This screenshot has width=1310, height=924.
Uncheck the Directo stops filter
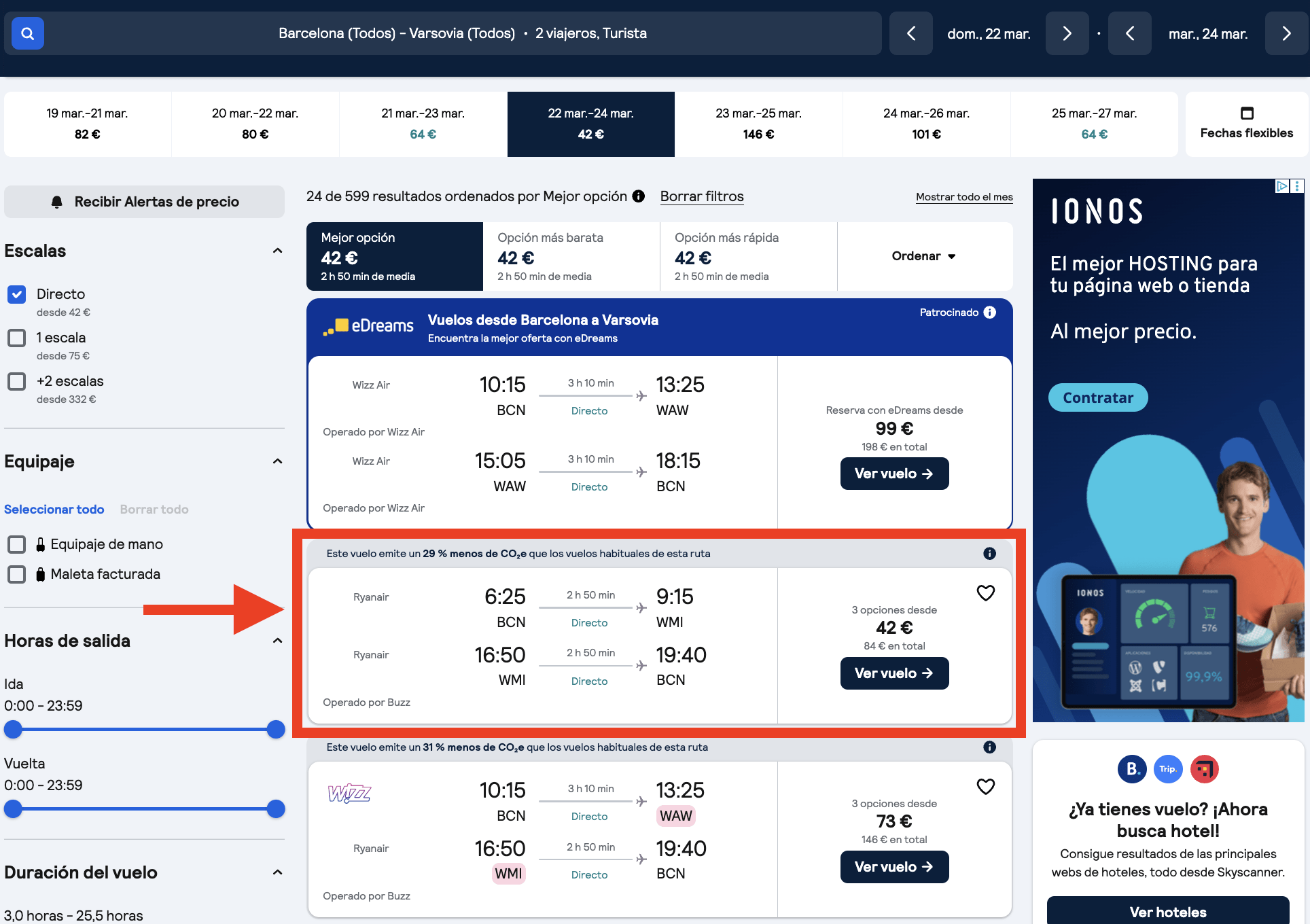click(17, 294)
